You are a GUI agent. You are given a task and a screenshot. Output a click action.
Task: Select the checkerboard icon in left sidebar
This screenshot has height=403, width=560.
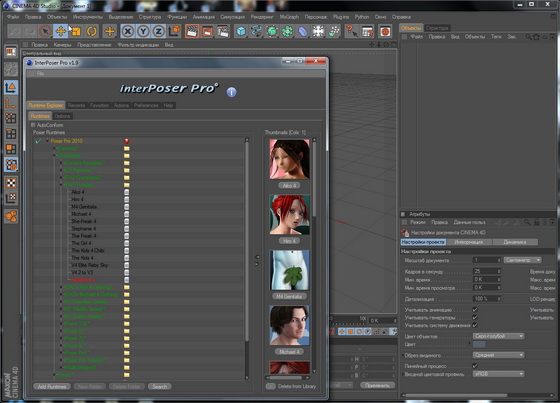click(11, 183)
